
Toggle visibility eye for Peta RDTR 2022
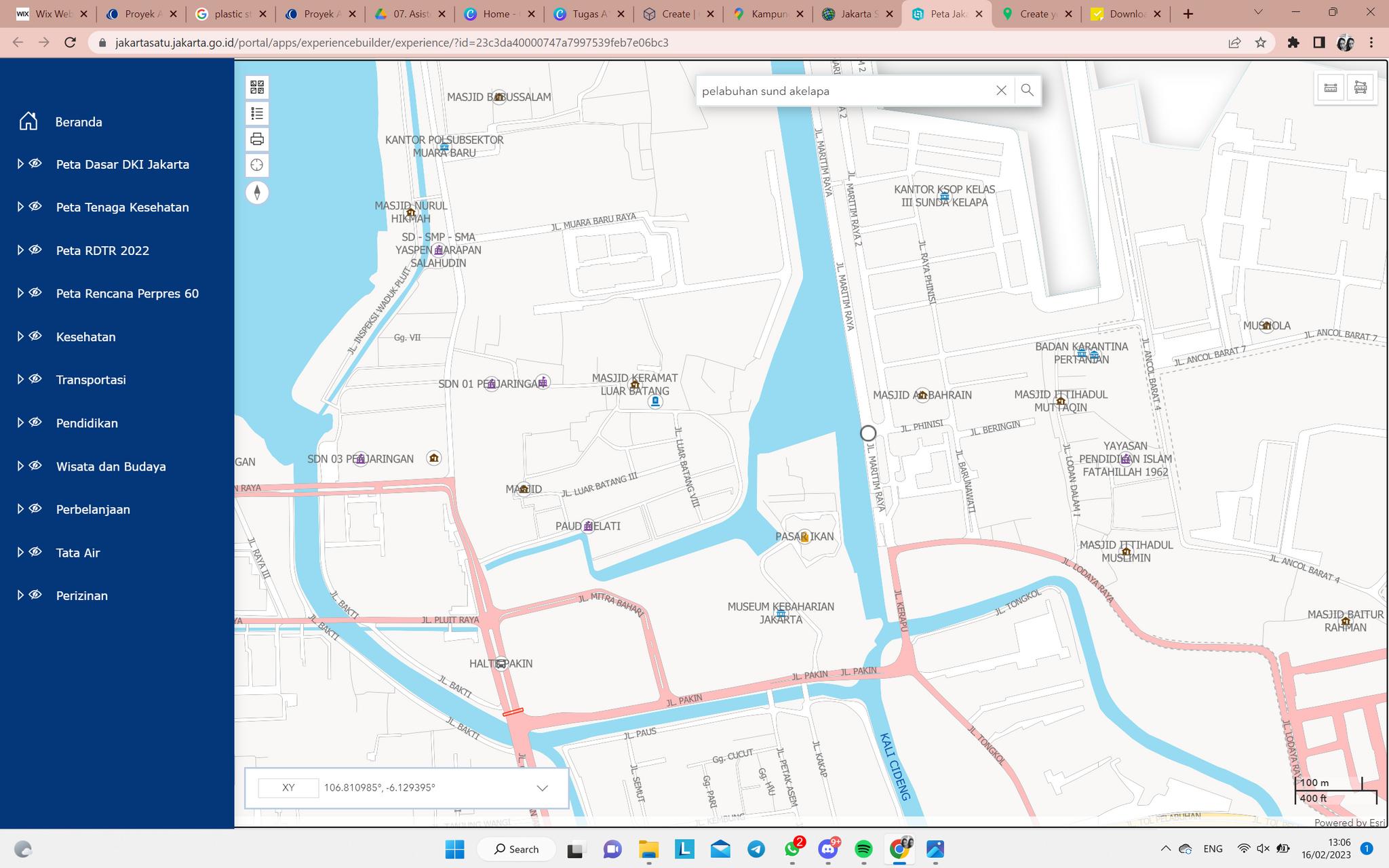click(x=35, y=250)
